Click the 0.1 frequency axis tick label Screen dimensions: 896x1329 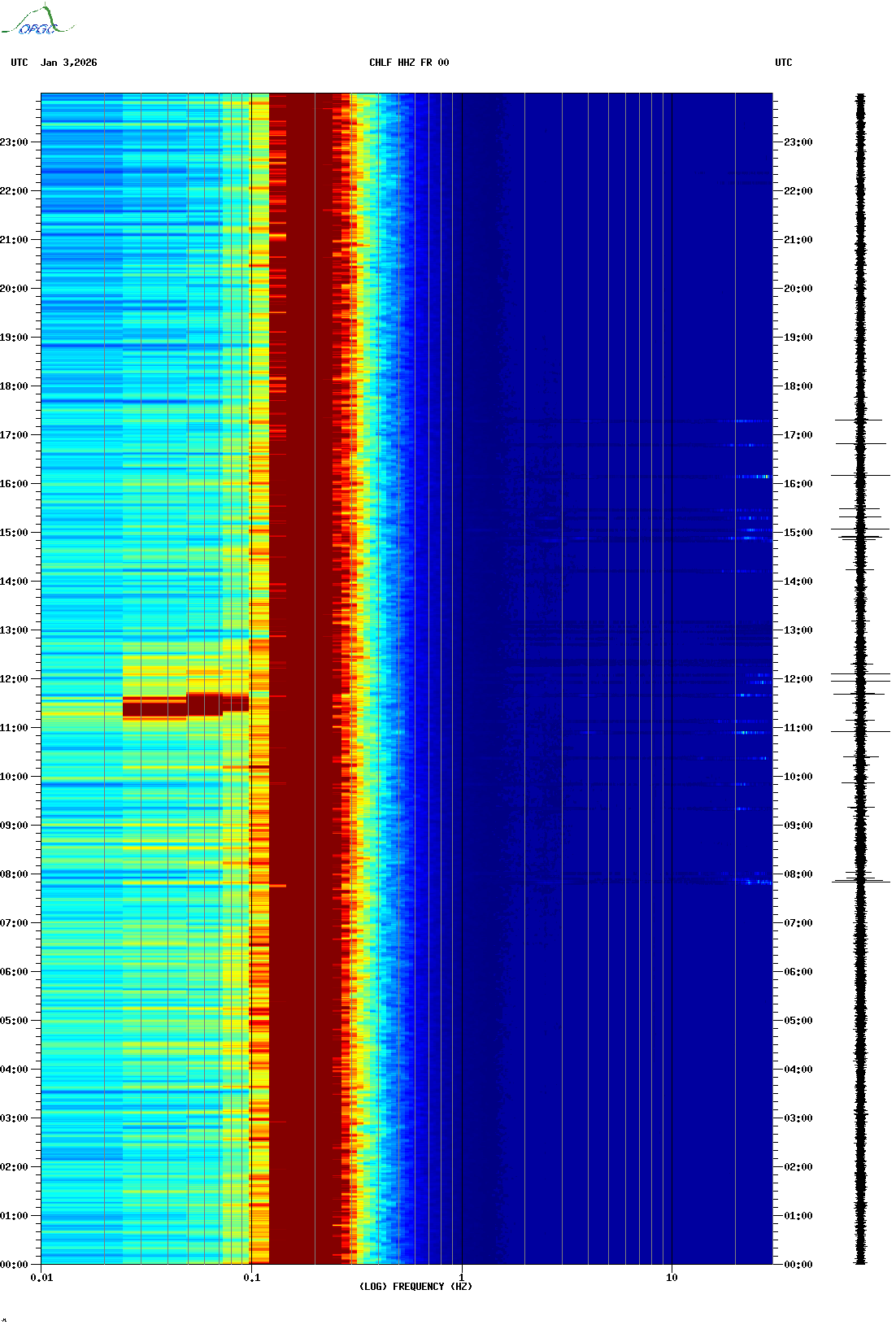pos(251,1278)
